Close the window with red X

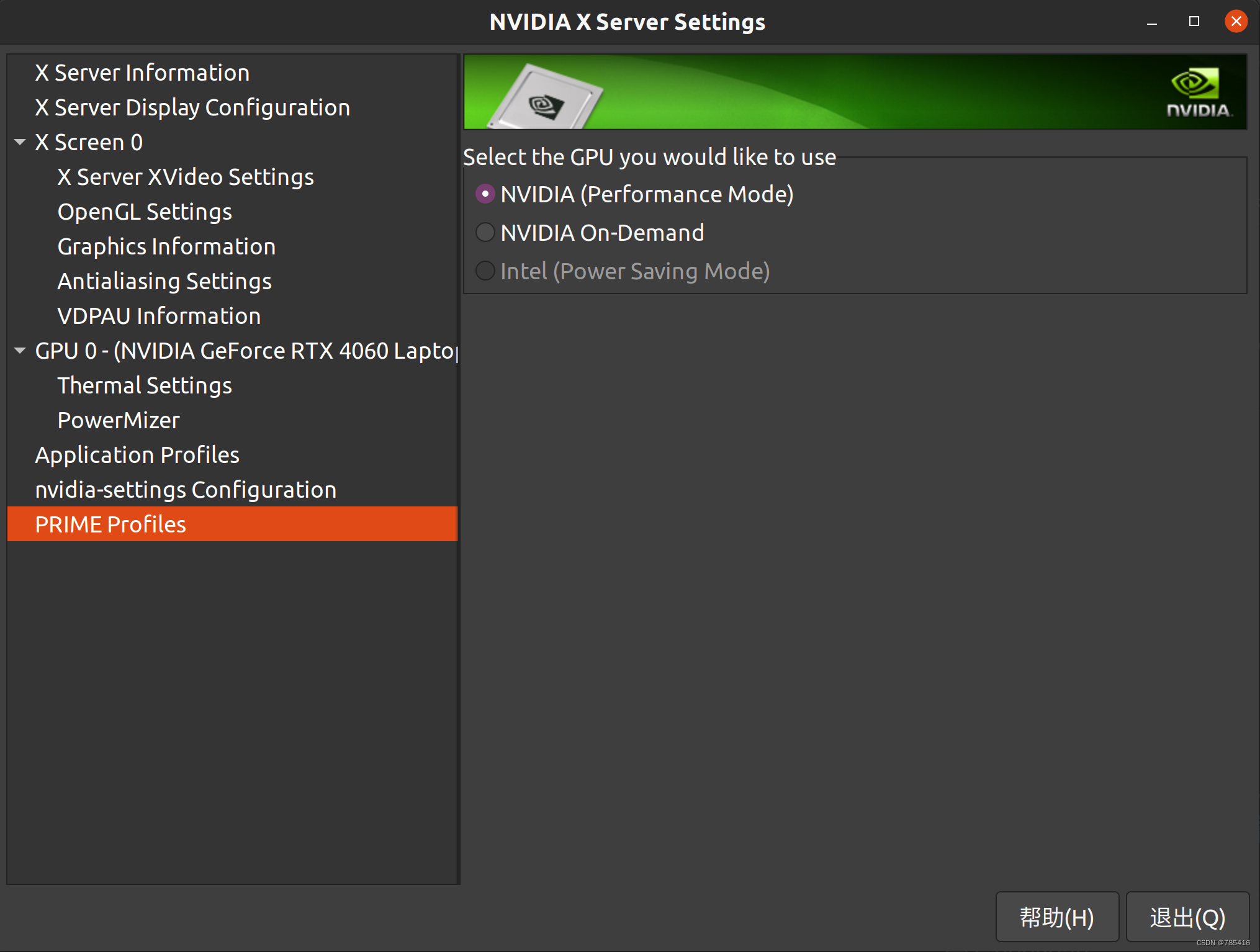click(x=1236, y=22)
